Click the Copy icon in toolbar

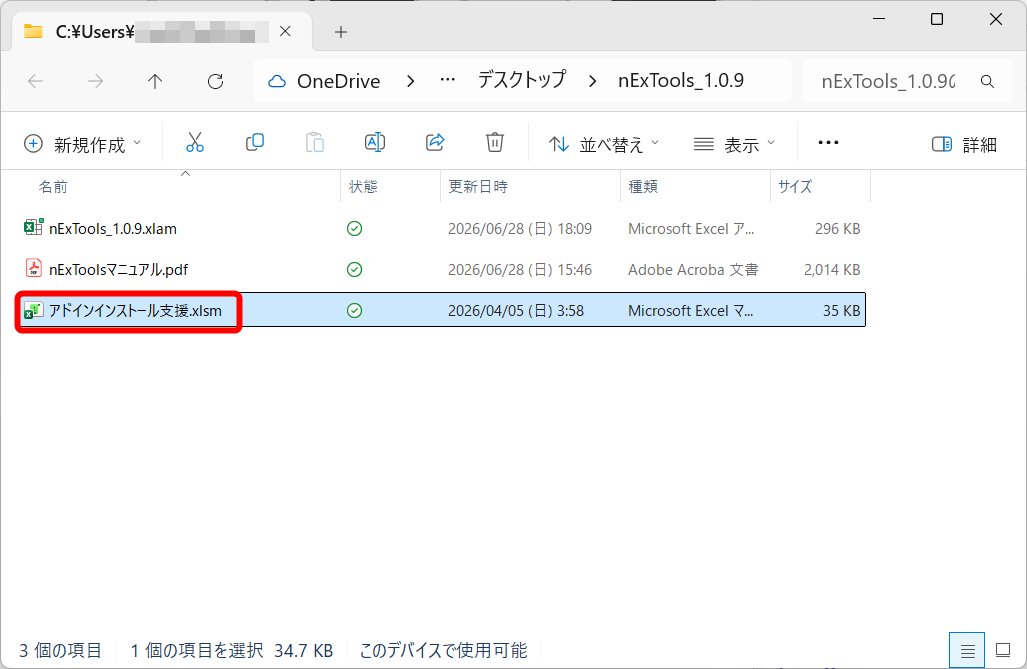click(255, 142)
